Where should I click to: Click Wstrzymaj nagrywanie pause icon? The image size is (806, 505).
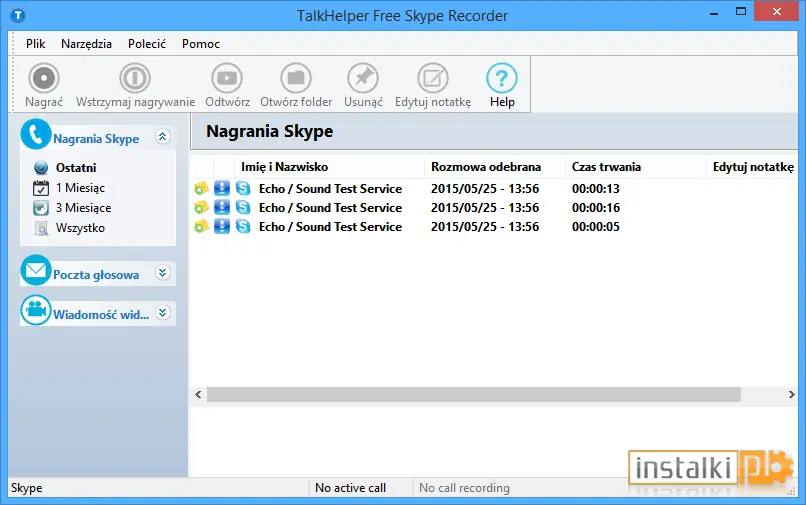(135, 78)
